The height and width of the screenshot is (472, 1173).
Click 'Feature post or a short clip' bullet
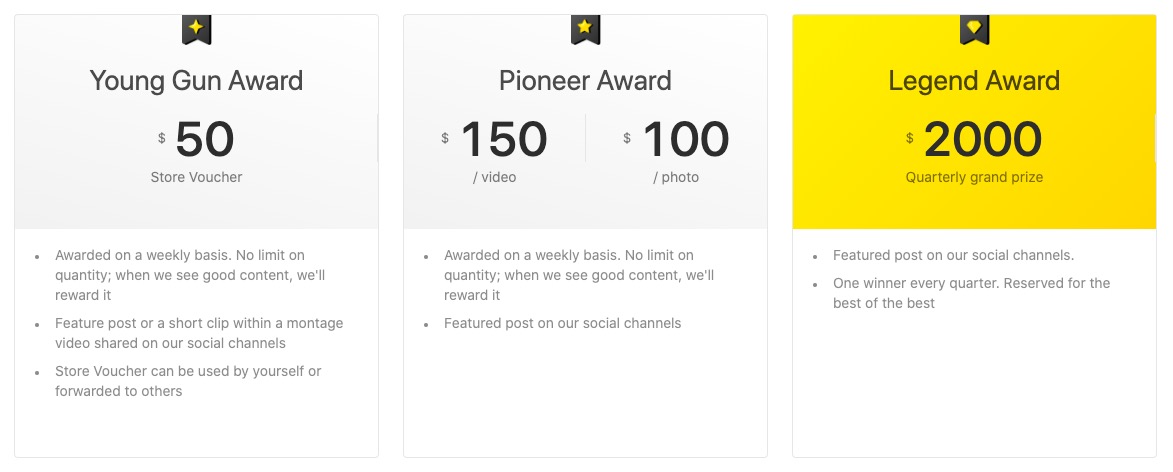[x=199, y=334]
